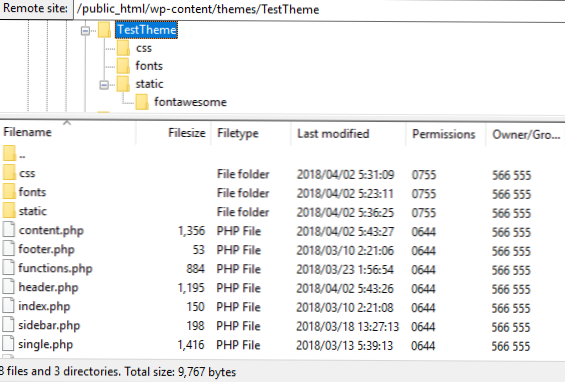Click the 884 filesize of functions.php
Viewport: 565px width, 382px height.
[196, 269]
